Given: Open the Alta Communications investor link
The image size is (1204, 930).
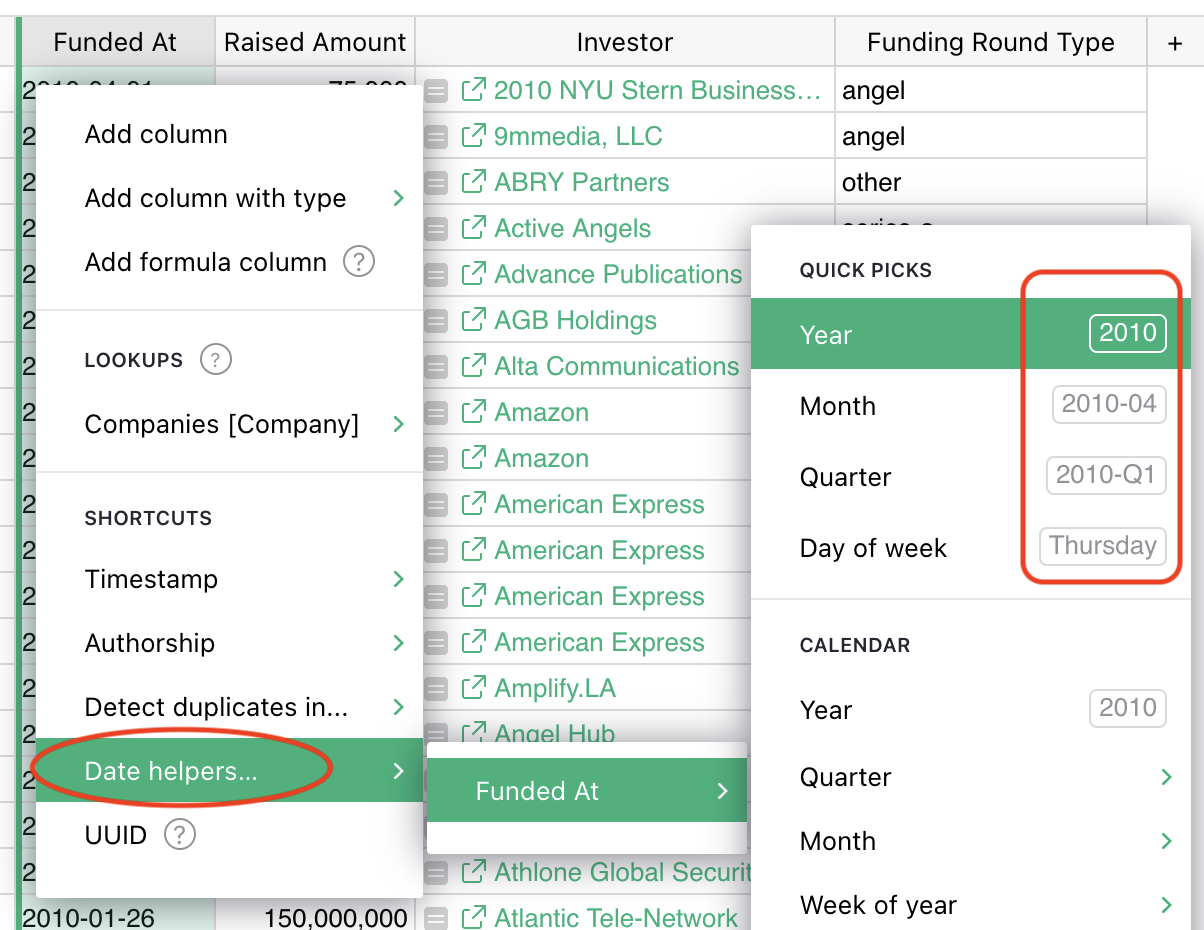Looking at the screenshot, I should [x=616, y=367].
